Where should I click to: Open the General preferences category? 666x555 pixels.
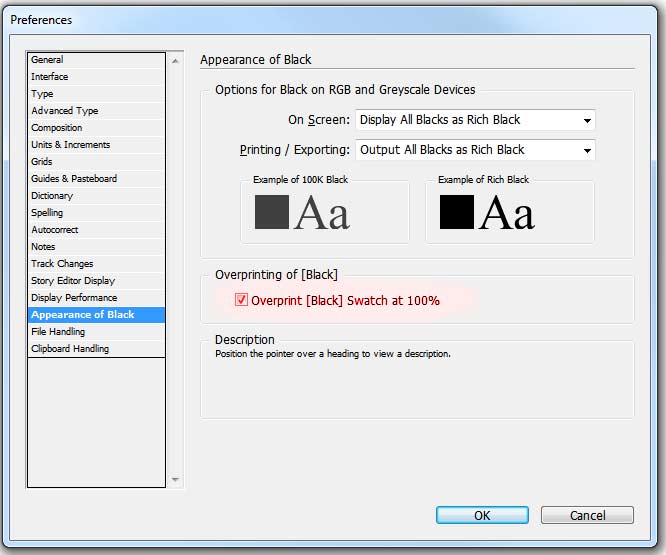point(96,60)
